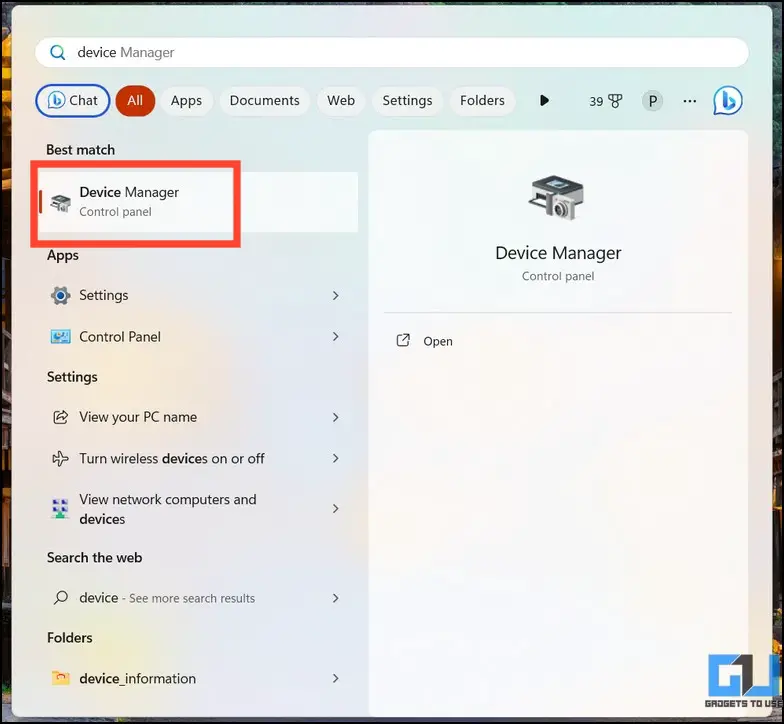Viewport: 784px width, 724px height.
Task: Click the Control Panel icon
Action: 60,337
